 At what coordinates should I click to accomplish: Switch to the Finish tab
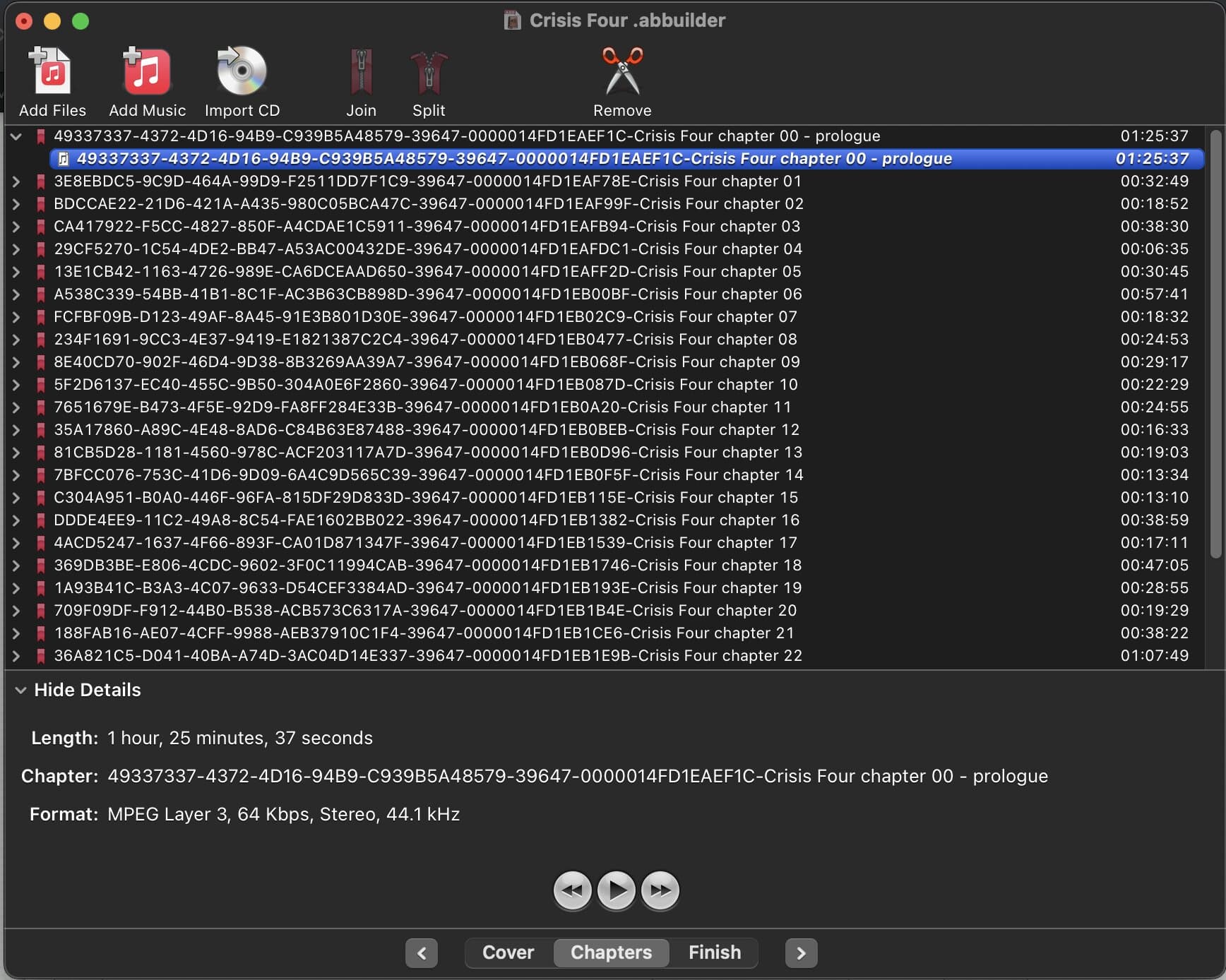pos(714,952)
